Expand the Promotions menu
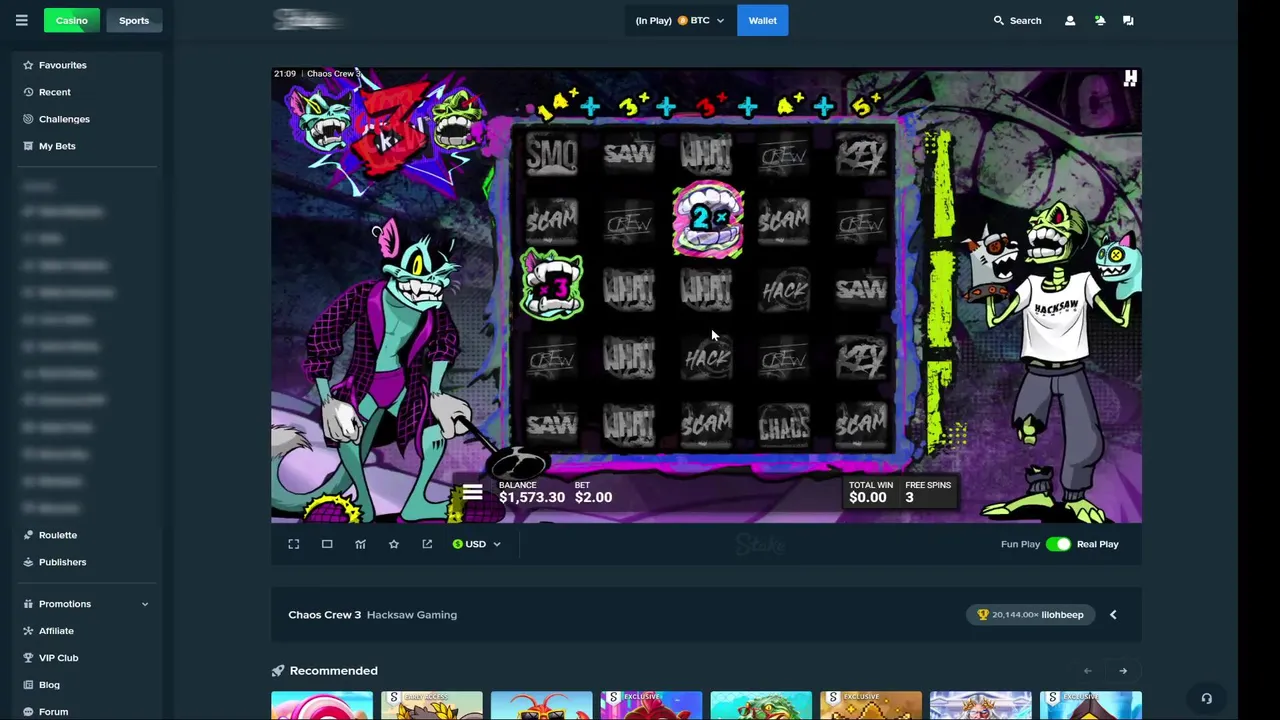Image resolution: width=1280 pixels, height=720 pixels. pyautogui.click(x=86, y=604)
